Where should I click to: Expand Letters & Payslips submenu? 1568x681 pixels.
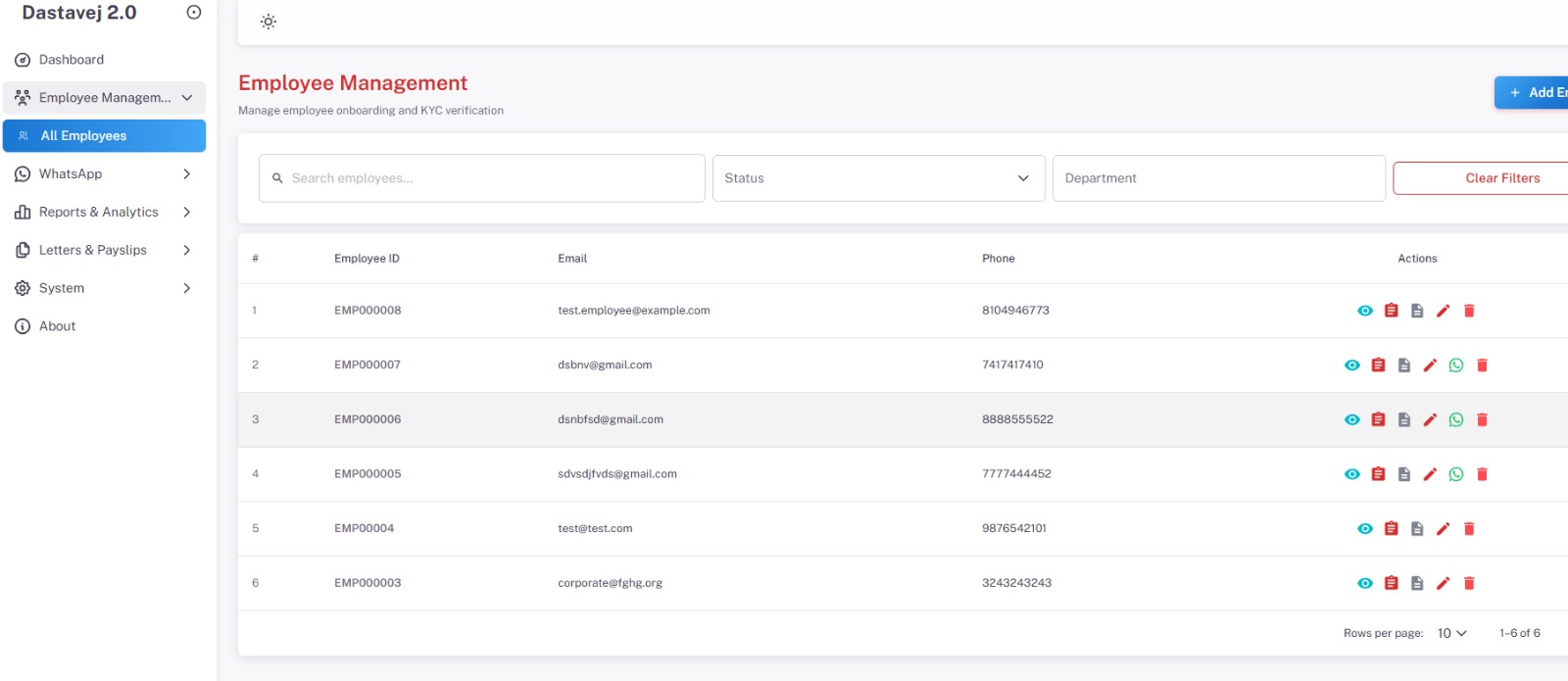[104, 250]
